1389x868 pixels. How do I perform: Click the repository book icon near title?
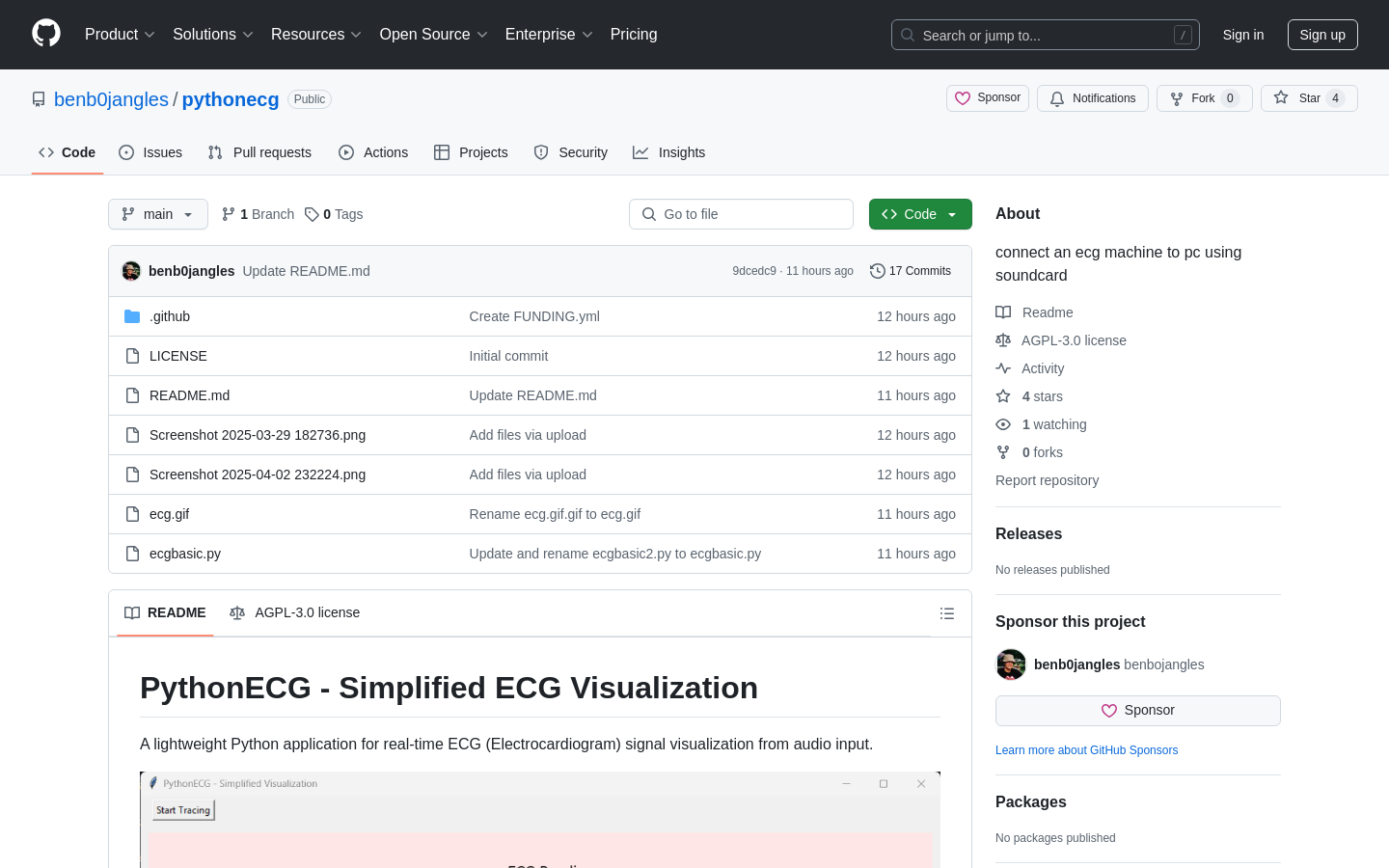point(39,99)
